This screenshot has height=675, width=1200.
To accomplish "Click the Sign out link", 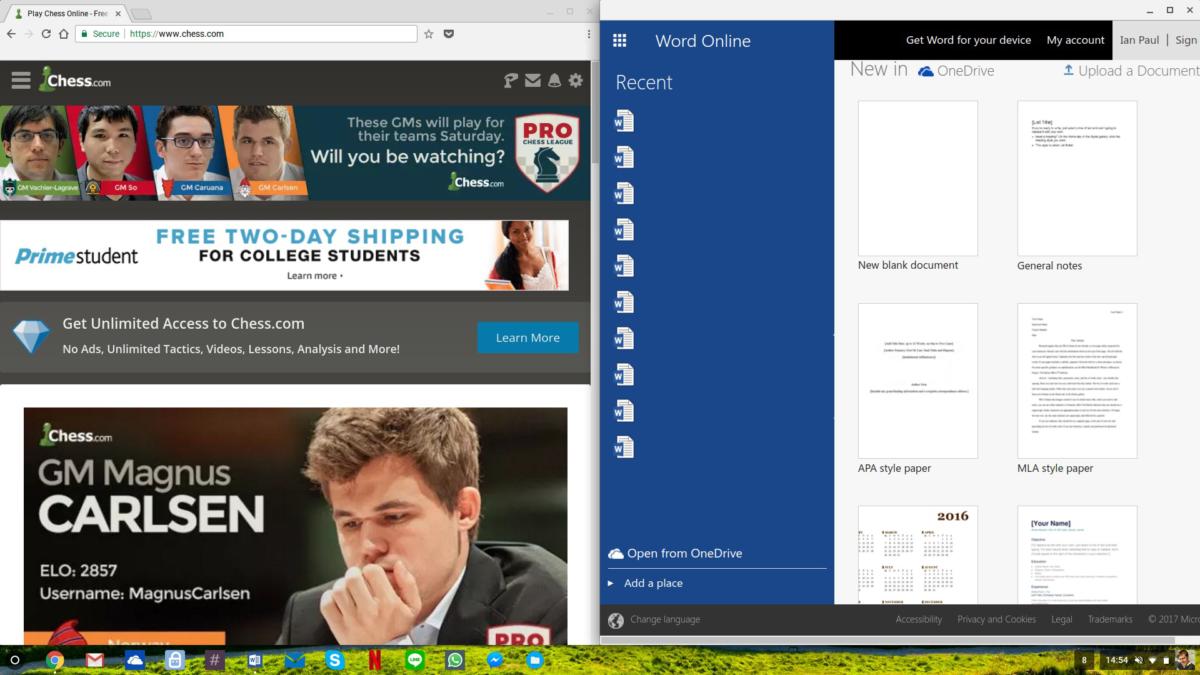I will (1187, 40).
